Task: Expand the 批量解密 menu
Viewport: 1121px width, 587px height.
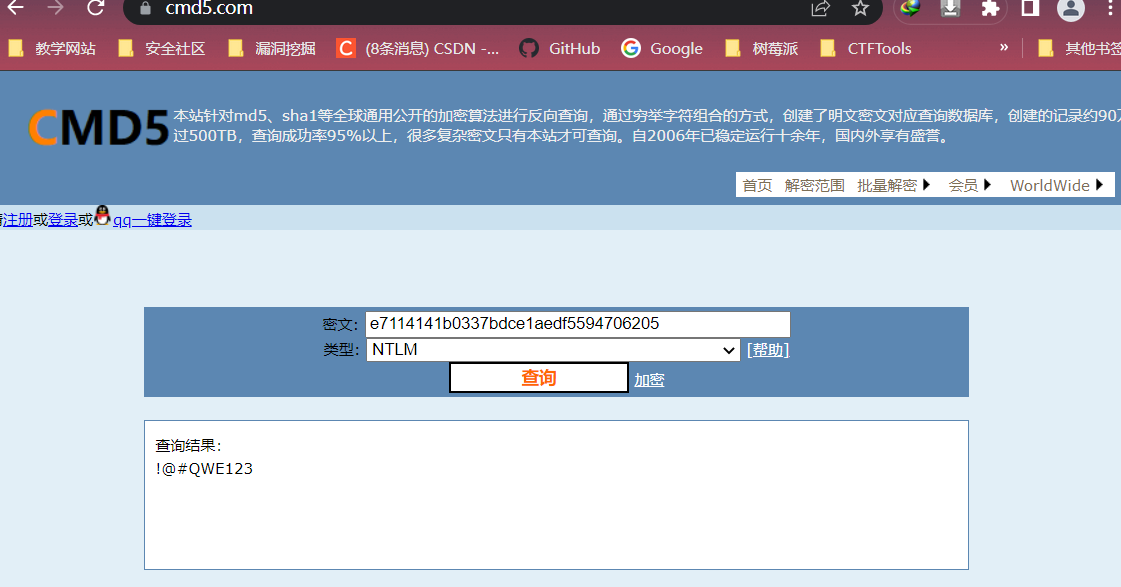Action: coord(893,185)
